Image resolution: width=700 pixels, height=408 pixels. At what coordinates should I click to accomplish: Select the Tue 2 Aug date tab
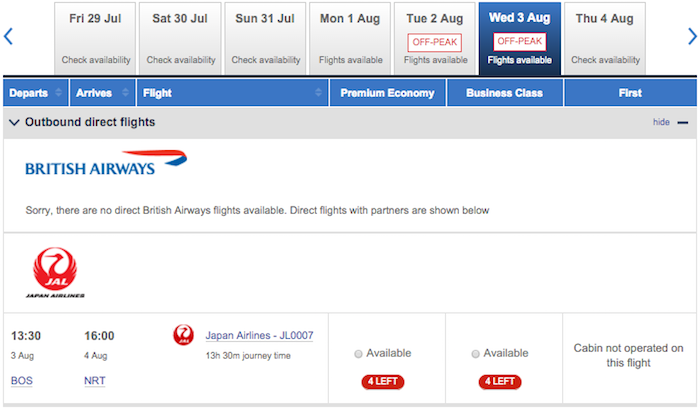(x=435, y=39)
